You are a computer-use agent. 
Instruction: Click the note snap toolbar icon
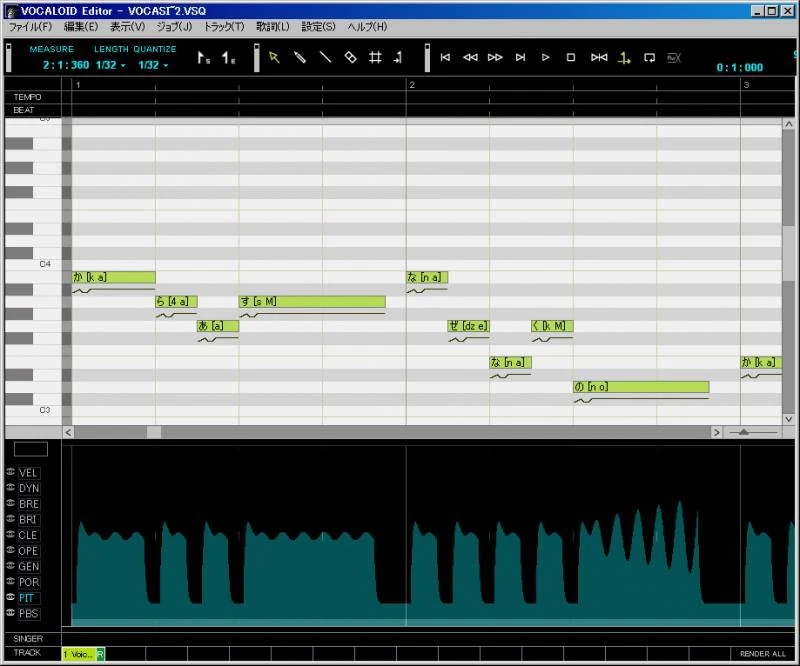pyautogui.click(x=398, y=57)
